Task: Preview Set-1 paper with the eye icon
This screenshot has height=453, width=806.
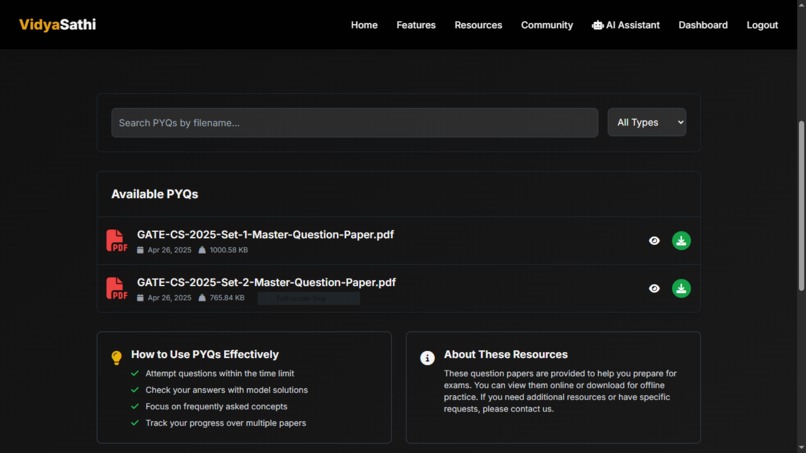Action: point(654,241)
